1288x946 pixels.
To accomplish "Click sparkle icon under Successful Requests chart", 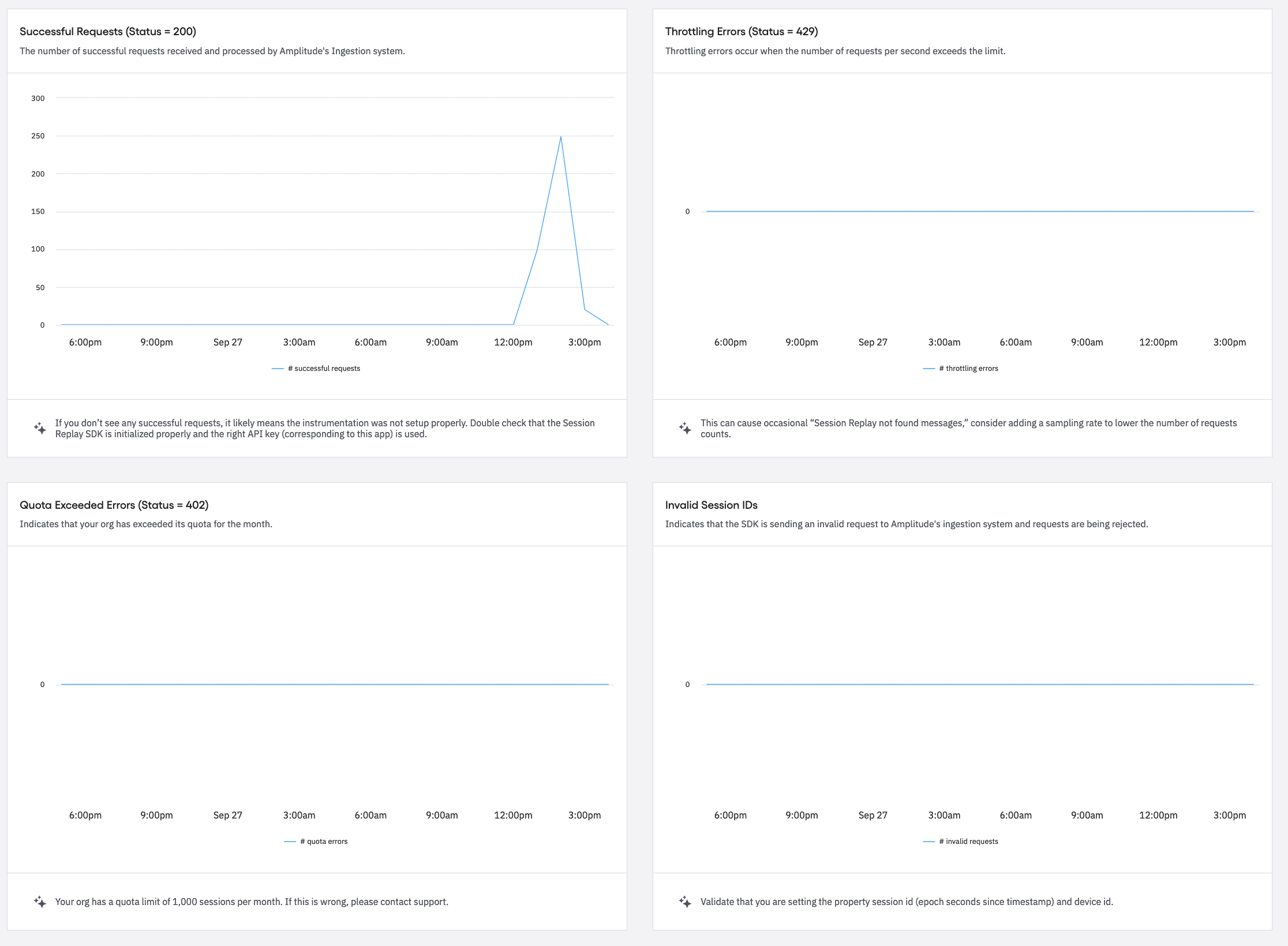I will [x=40, y=428].
